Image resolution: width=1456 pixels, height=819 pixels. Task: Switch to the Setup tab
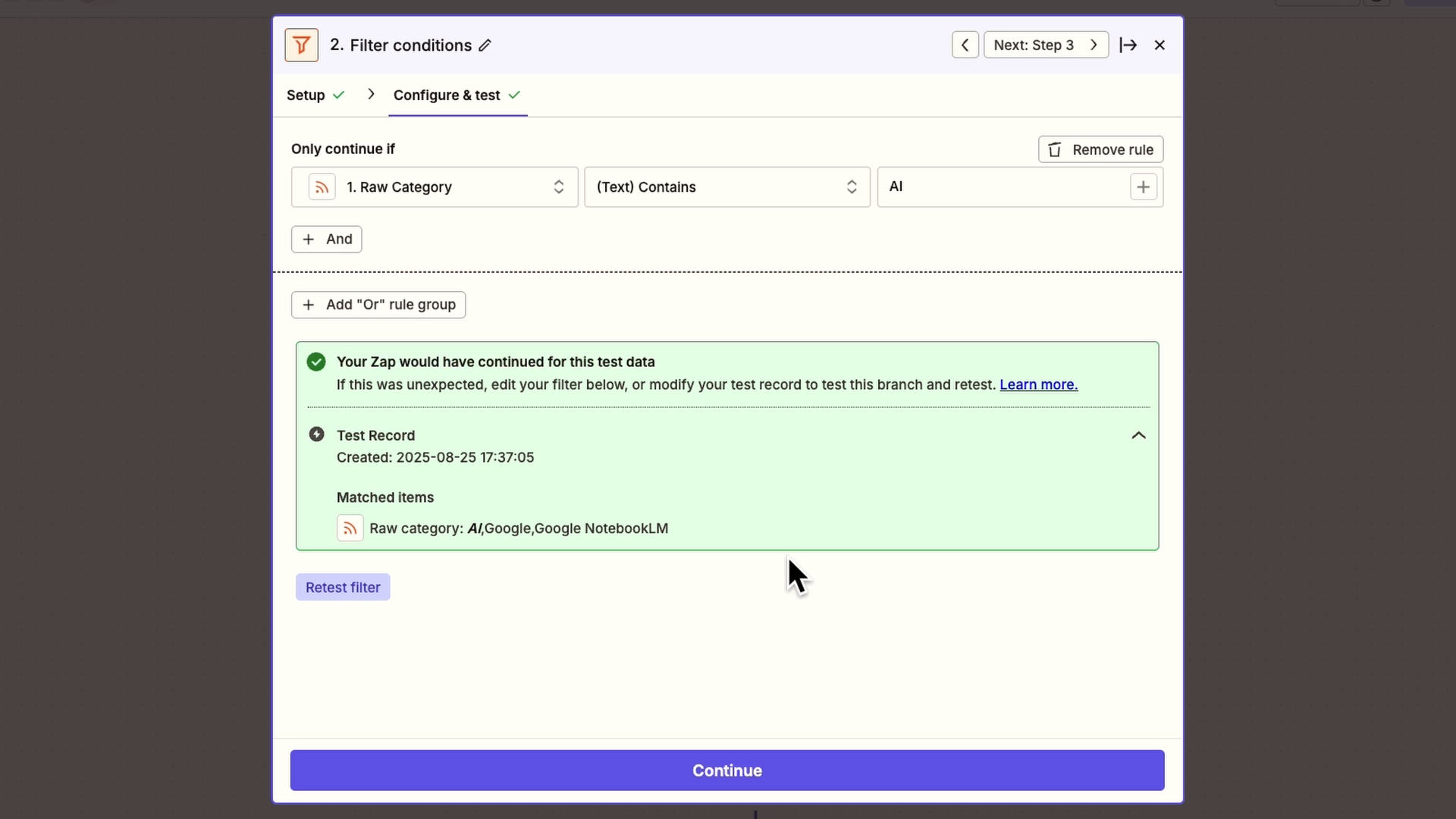(306, 95)
